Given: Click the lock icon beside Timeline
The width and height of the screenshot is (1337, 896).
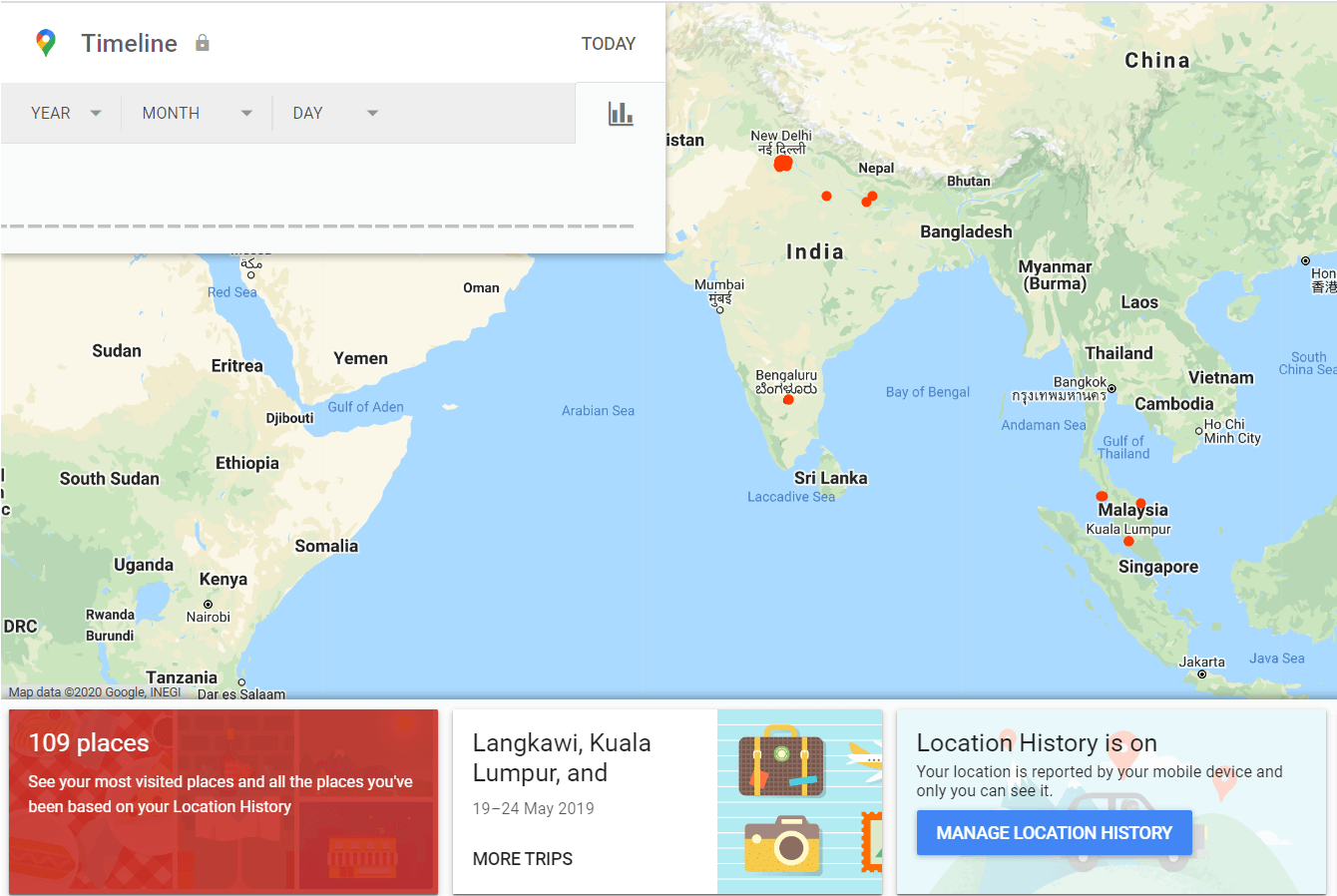Looking at the screenshot, I should [203, 43].
